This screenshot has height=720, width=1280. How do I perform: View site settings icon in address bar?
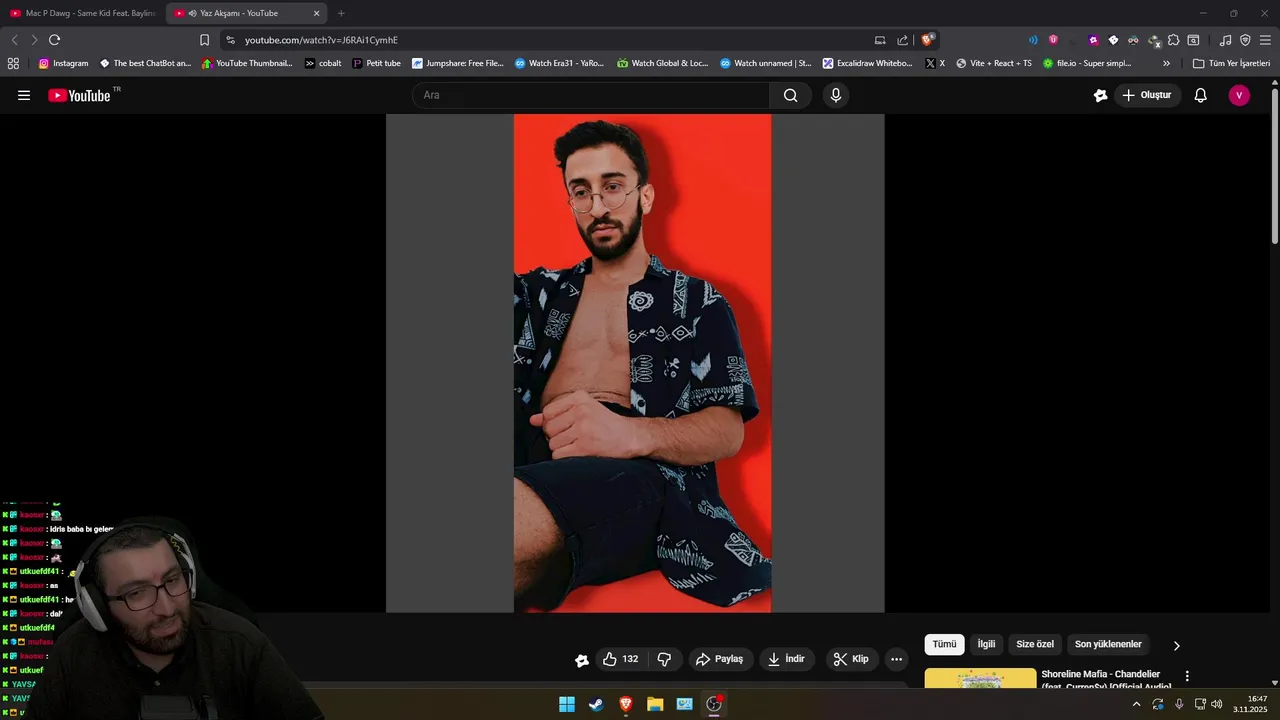pos(230,40)
